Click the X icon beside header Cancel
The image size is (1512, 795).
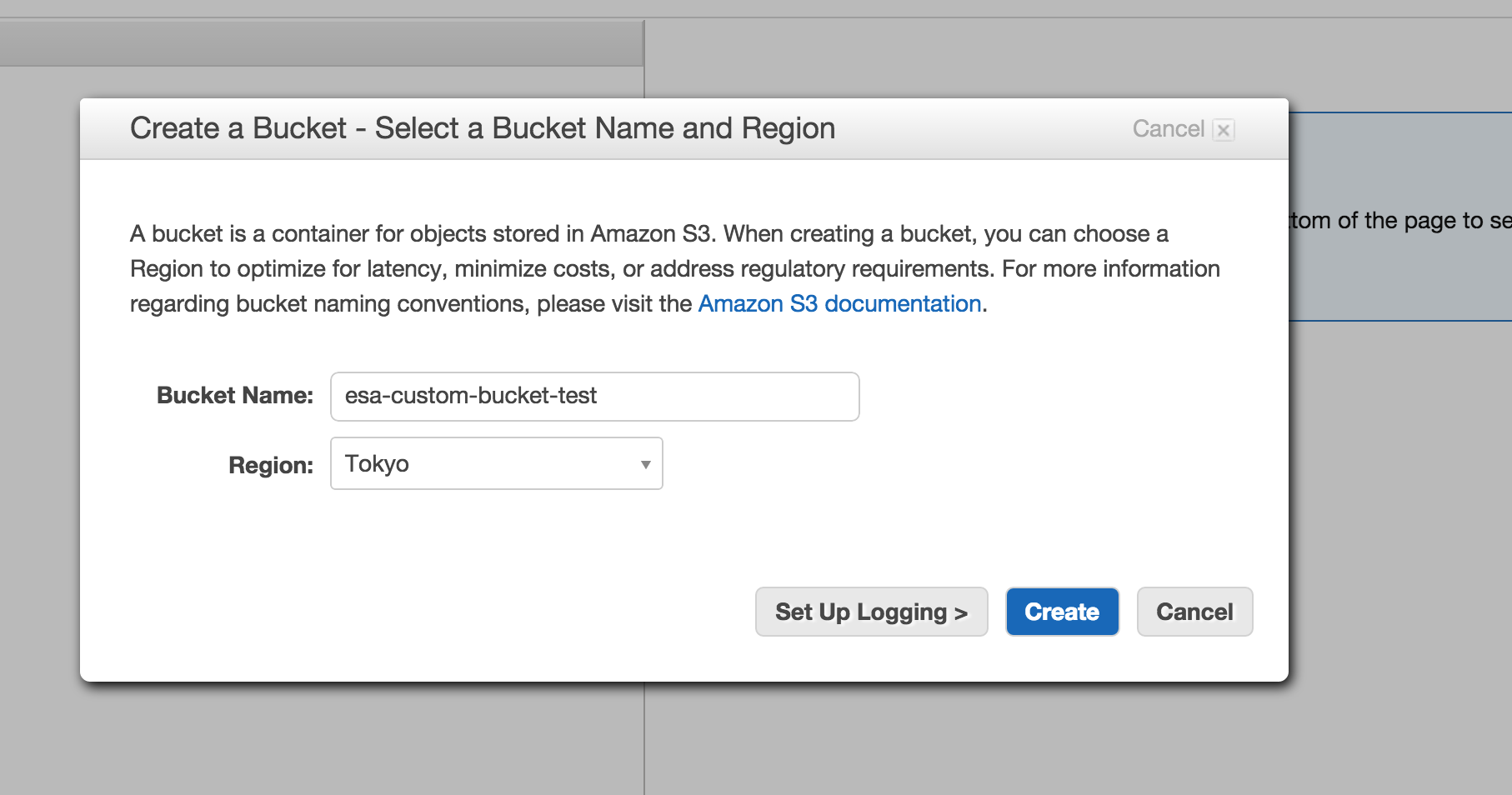(1223, 130)
